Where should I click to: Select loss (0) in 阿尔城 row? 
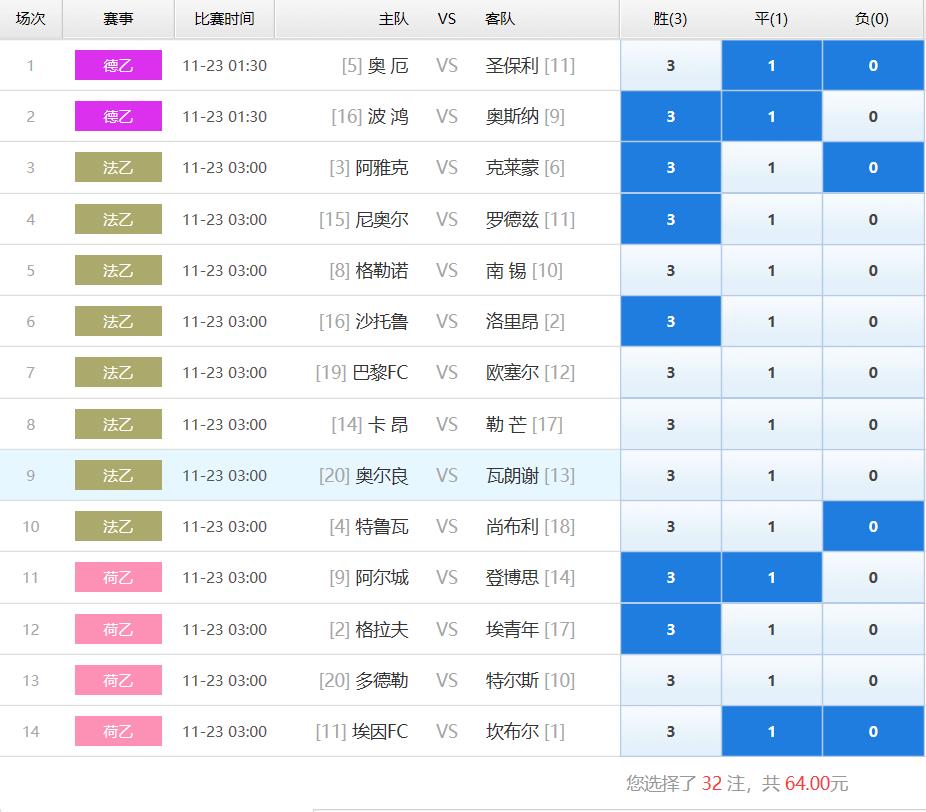[x=873, y=578]
